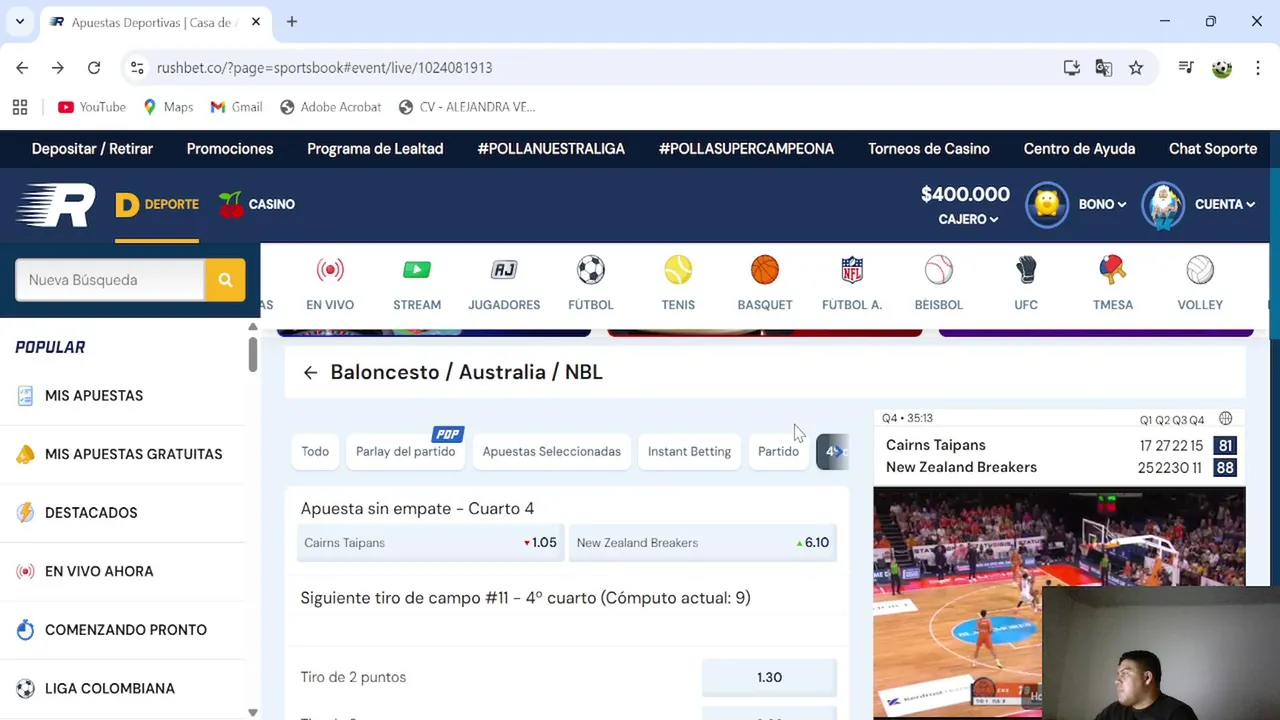Select Tiro de 2 puntos odds 1.30

pos(769,677)
